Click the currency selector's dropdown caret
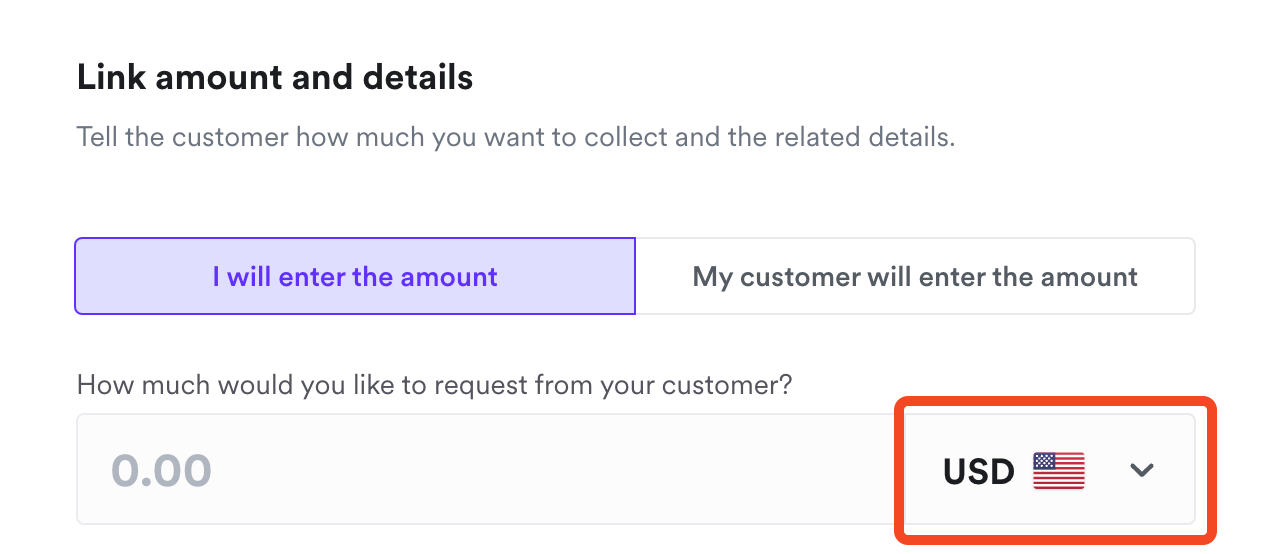Image resolution: width=1270 pixels, height=554 pixels. tap(1142, 470)
